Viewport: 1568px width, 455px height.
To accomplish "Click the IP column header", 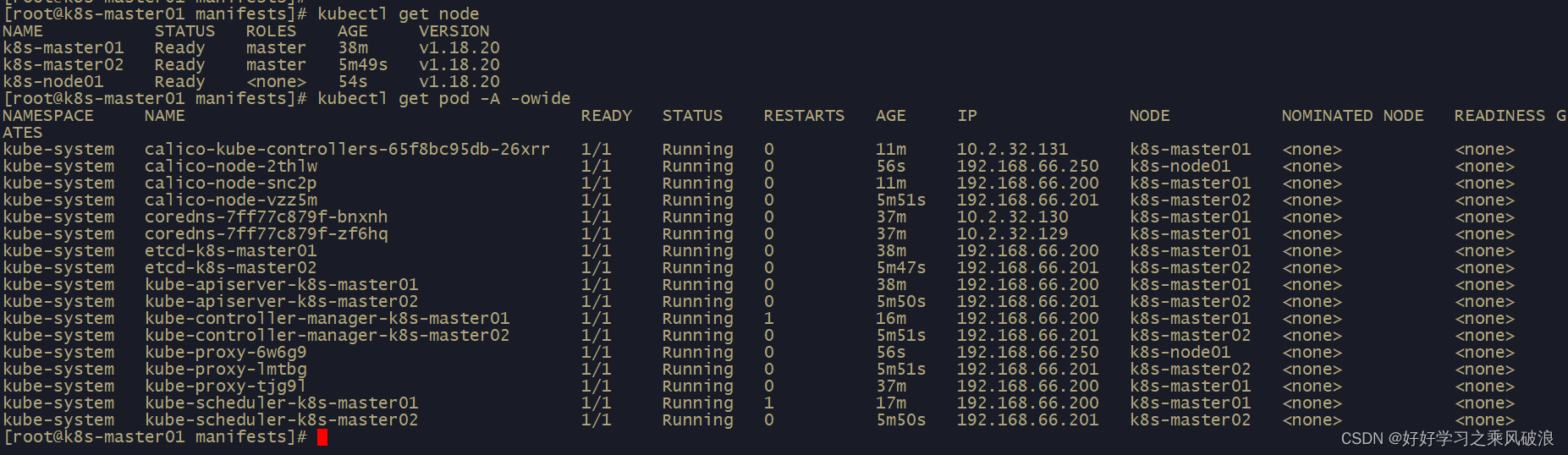I will [967, 116].
